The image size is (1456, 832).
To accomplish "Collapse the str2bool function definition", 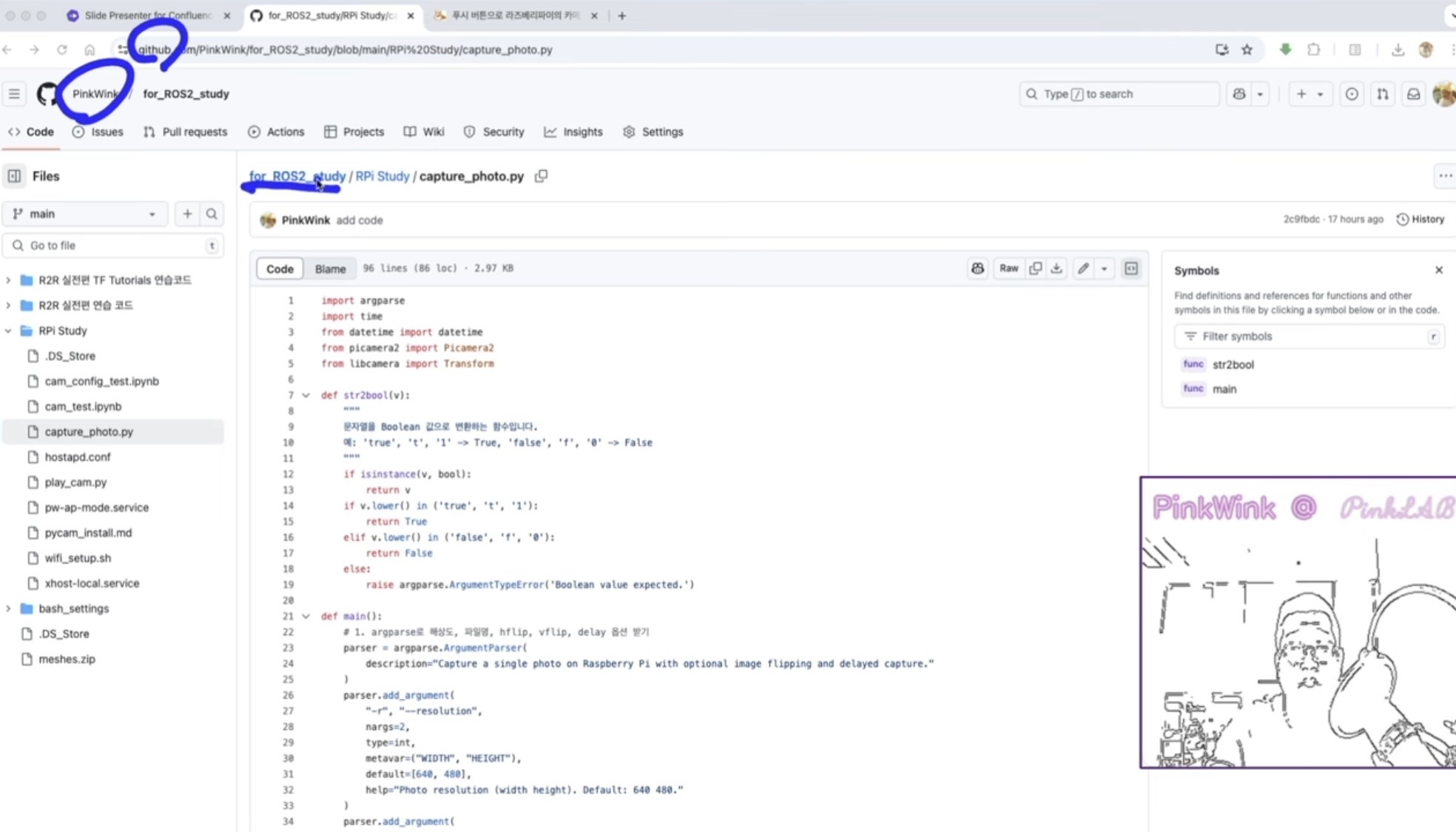I will (x=306, y=395).
